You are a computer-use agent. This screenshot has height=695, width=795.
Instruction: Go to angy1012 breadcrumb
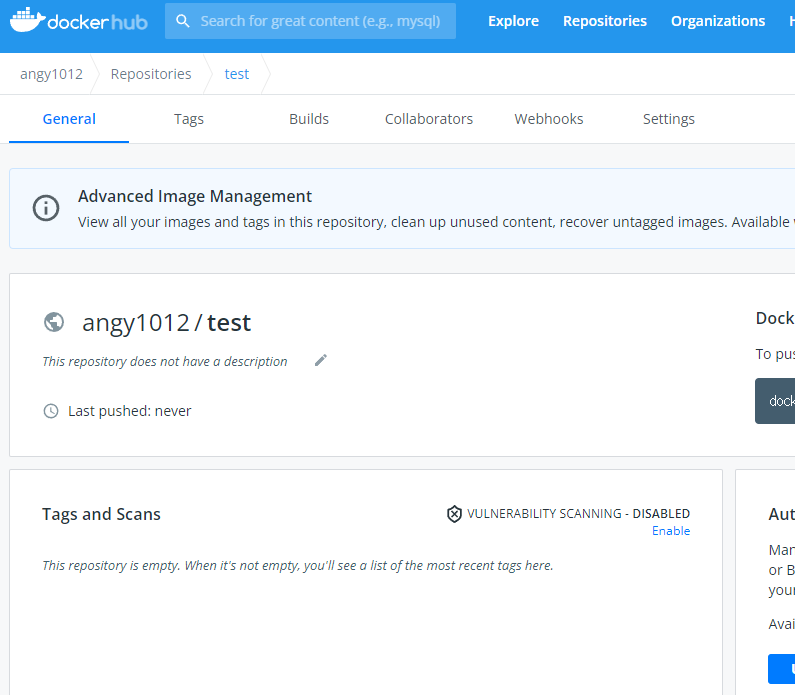click(x=51, y=74)
